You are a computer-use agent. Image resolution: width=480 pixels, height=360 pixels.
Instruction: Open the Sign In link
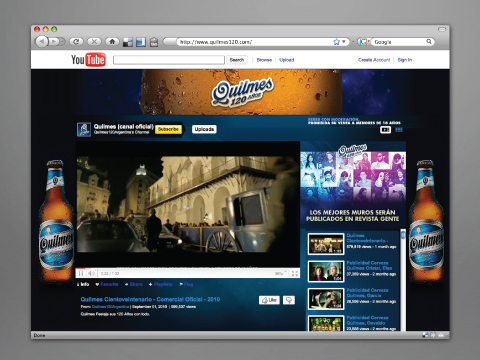[x=405, y=60]
